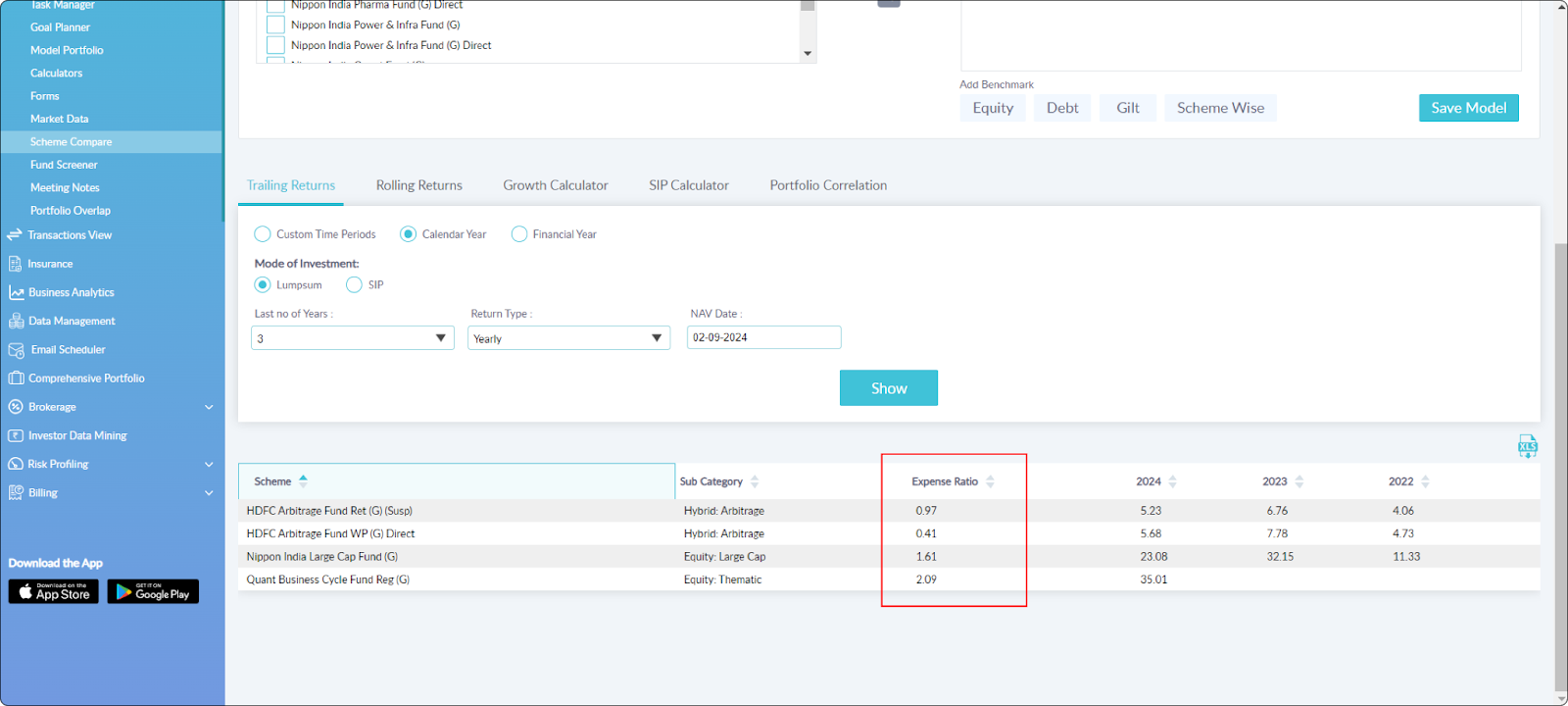Screen dimensions: 1568x706
Task: Add Equity benchmark
Action: tap(993, 108)
